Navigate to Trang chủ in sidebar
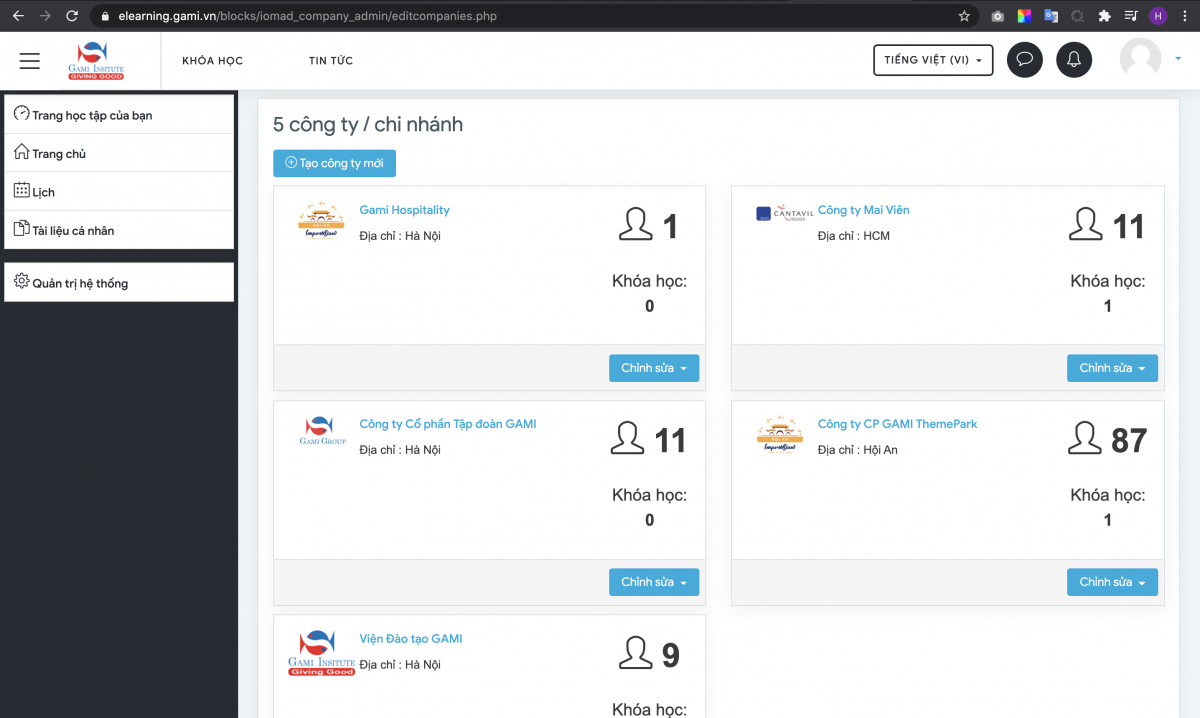Viewport: 1200px width, 718px height. pos(119,153)
